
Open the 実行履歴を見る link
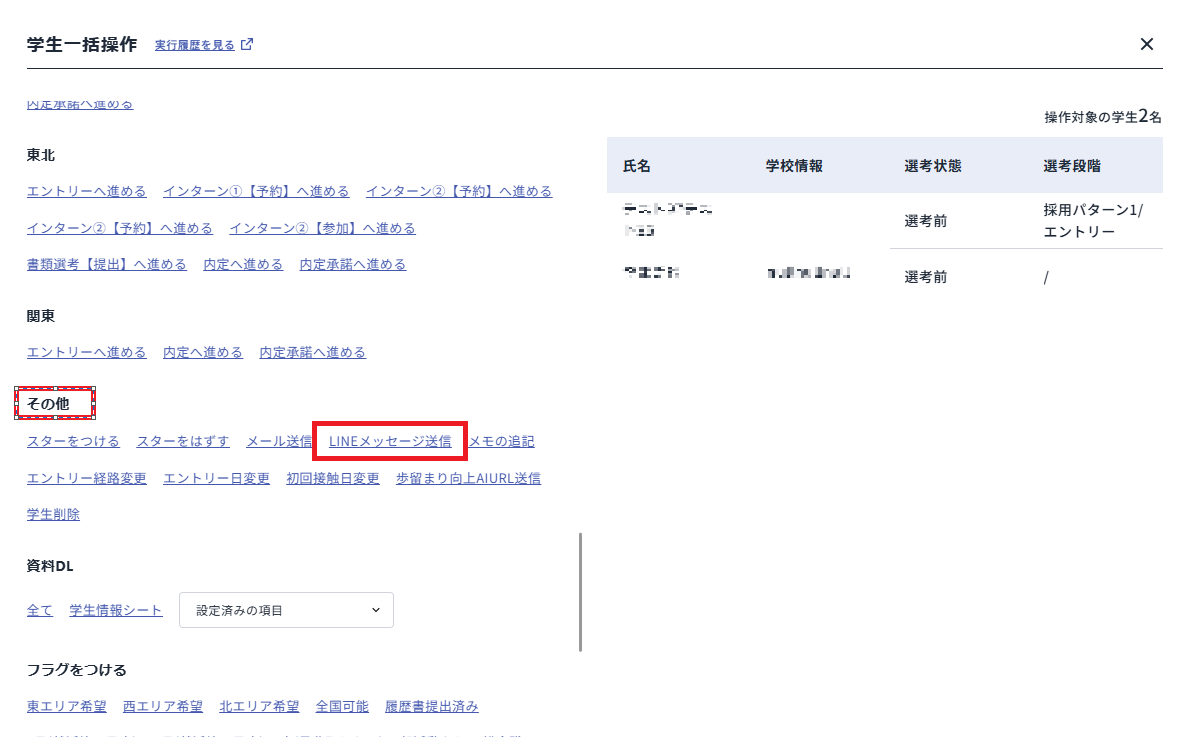[194, 45]
